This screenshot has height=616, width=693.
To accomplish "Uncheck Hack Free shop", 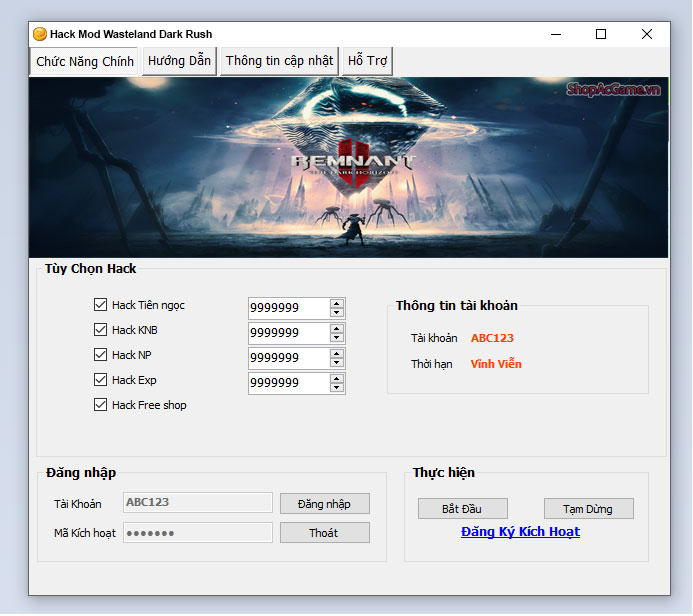I will point(100,405).
